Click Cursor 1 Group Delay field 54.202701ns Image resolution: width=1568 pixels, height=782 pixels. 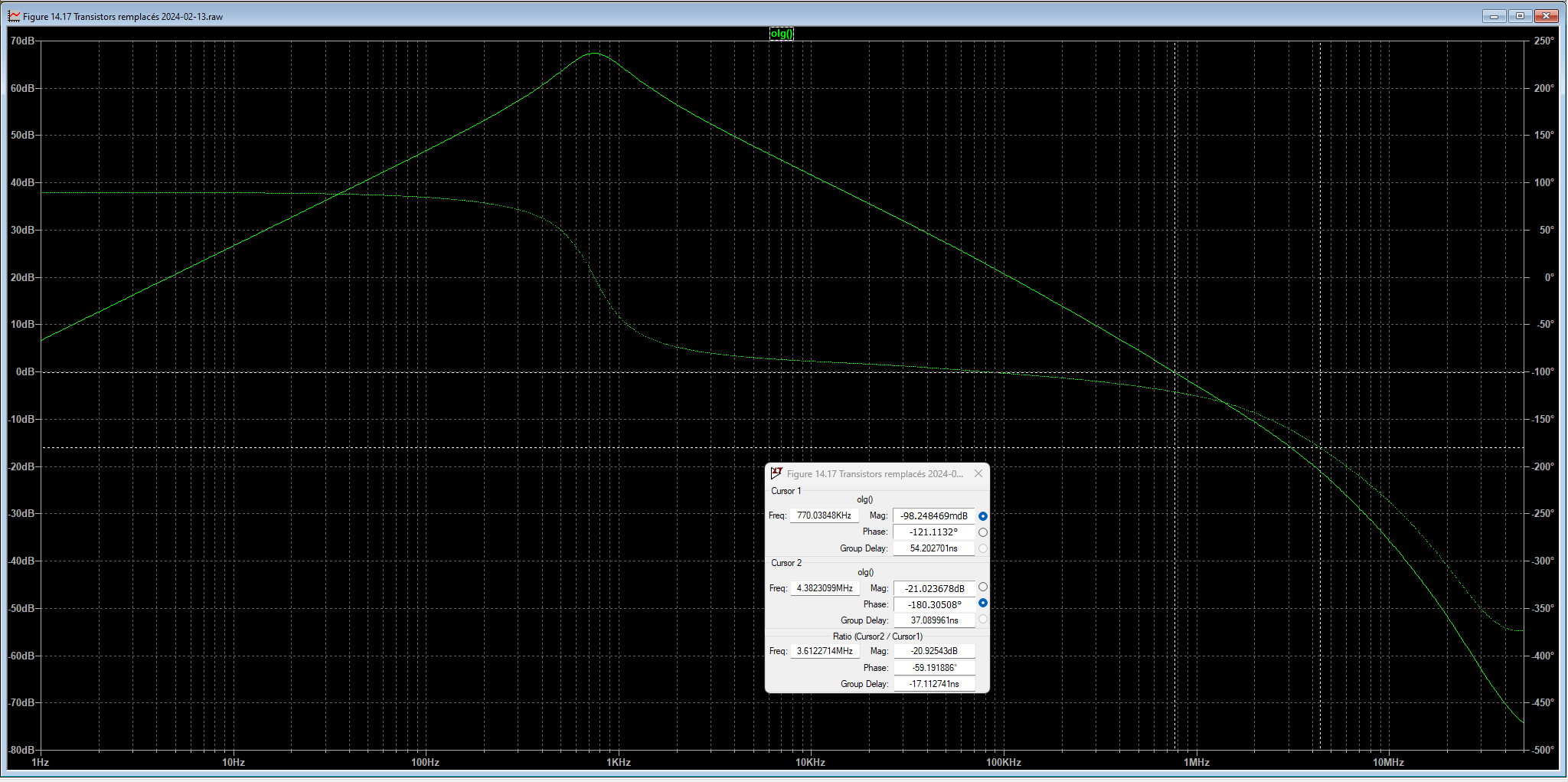[933, 548]
